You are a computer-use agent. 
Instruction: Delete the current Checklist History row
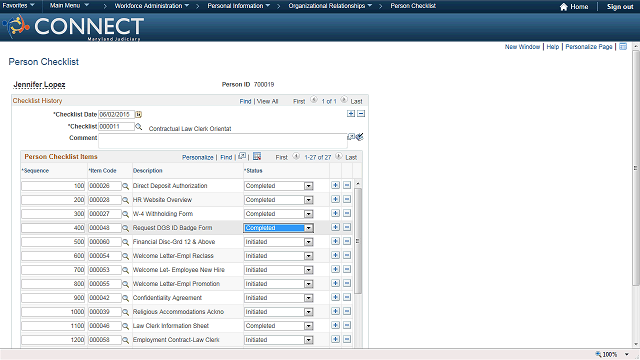(361, 113)
